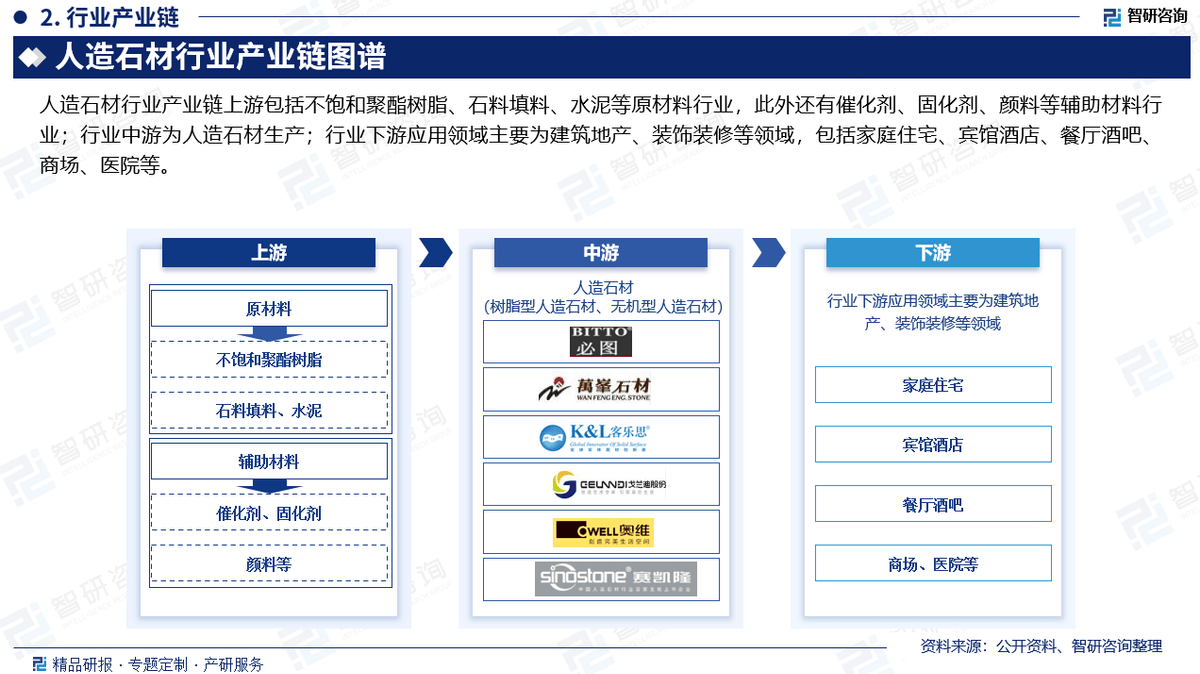
Task: Select the 下游 header tab
Action: [932, 253]
